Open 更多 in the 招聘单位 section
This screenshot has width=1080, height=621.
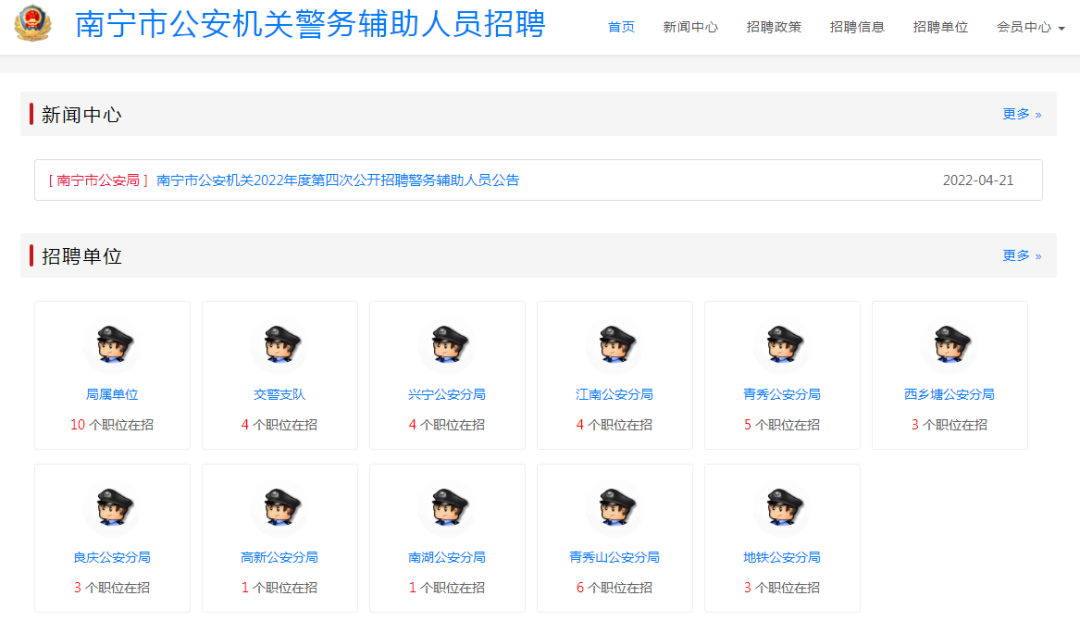click(x=1021, y=256)
